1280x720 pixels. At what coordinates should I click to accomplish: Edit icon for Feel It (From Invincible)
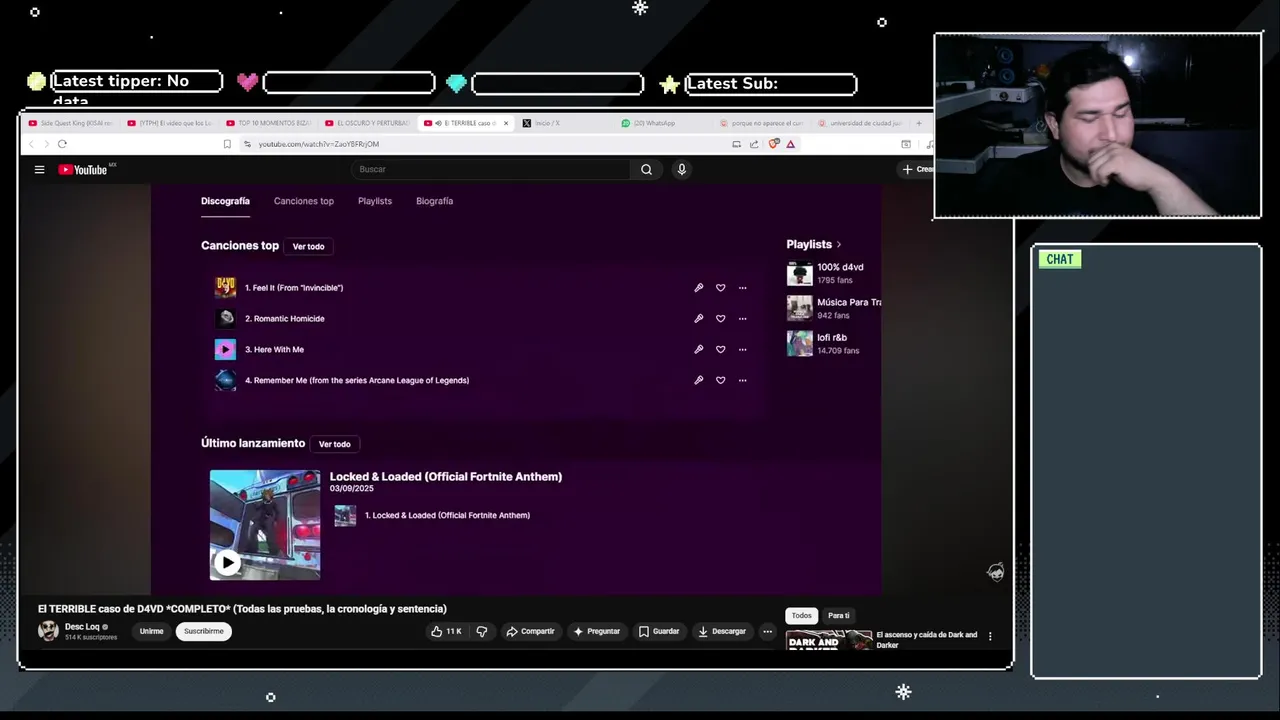coord(699,288)
